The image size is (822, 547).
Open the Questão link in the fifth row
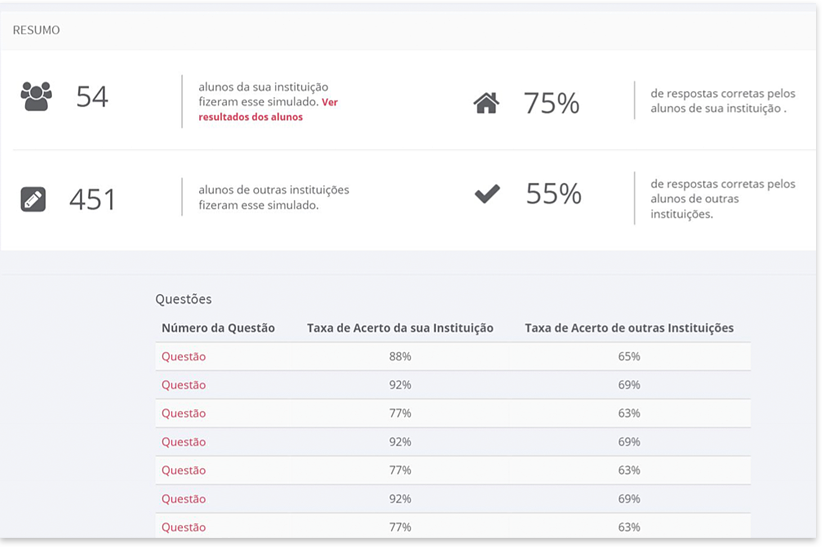point(183,470)
